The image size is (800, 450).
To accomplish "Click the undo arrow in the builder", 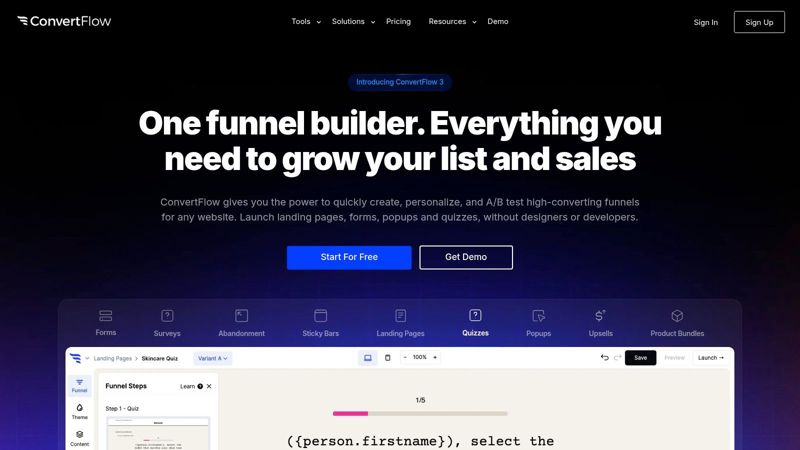I will point(604,358).
